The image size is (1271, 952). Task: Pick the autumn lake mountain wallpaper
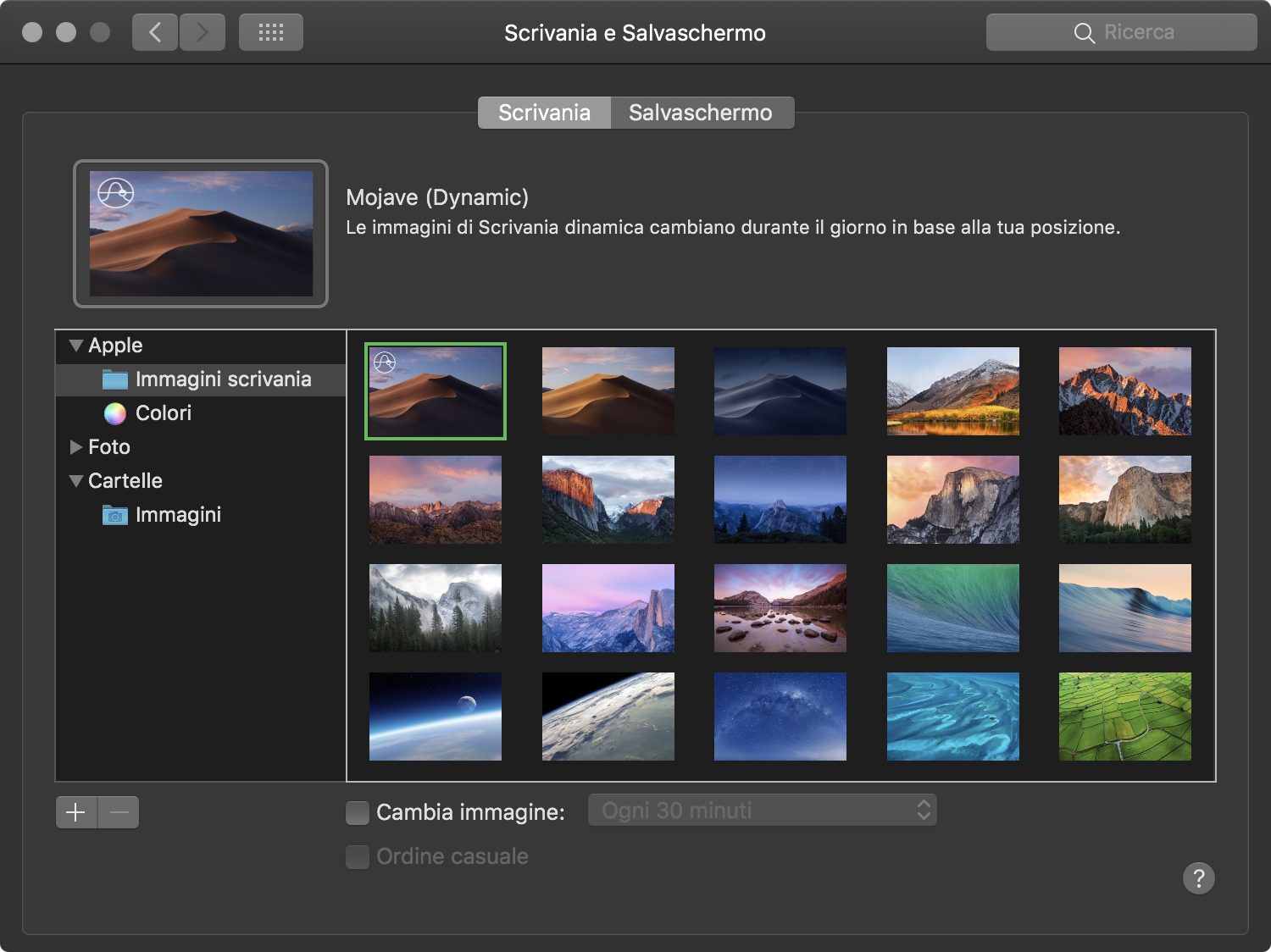(953, 391)
